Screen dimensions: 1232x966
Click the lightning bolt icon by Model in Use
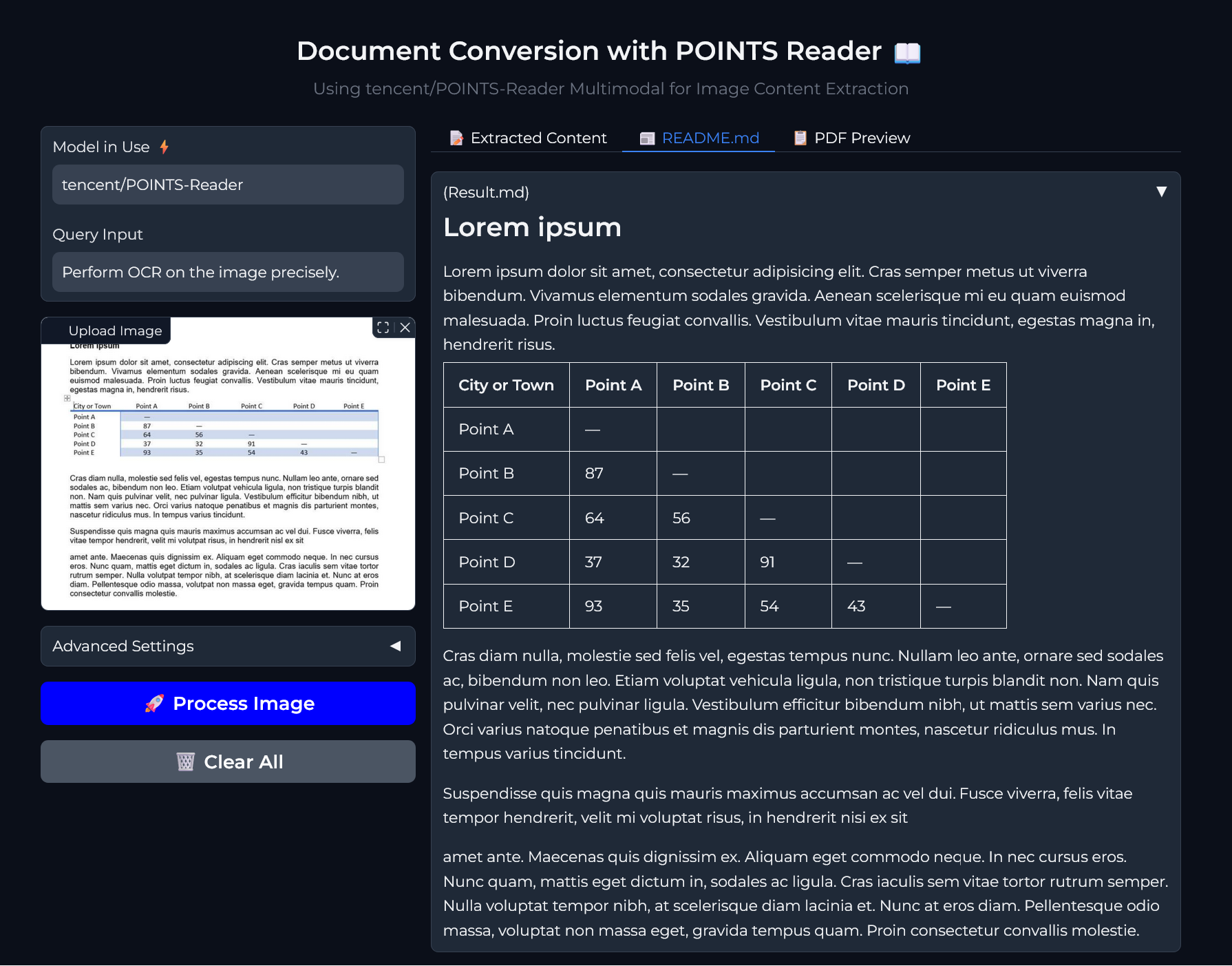(164, 147)
